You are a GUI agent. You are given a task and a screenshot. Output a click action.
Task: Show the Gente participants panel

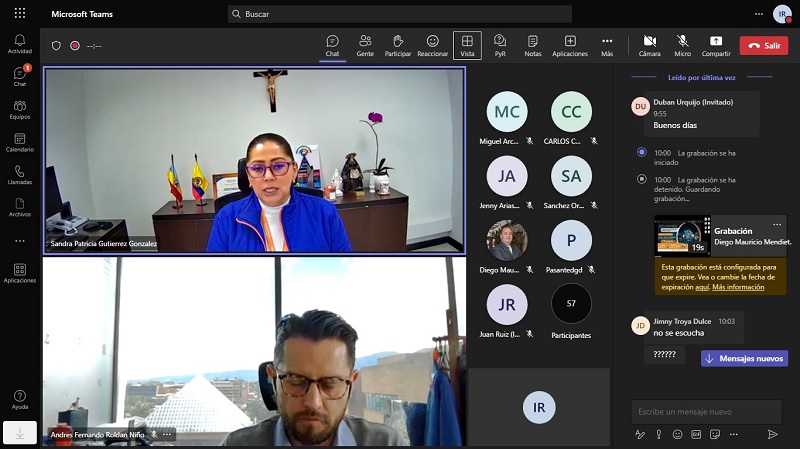(365, 45)
